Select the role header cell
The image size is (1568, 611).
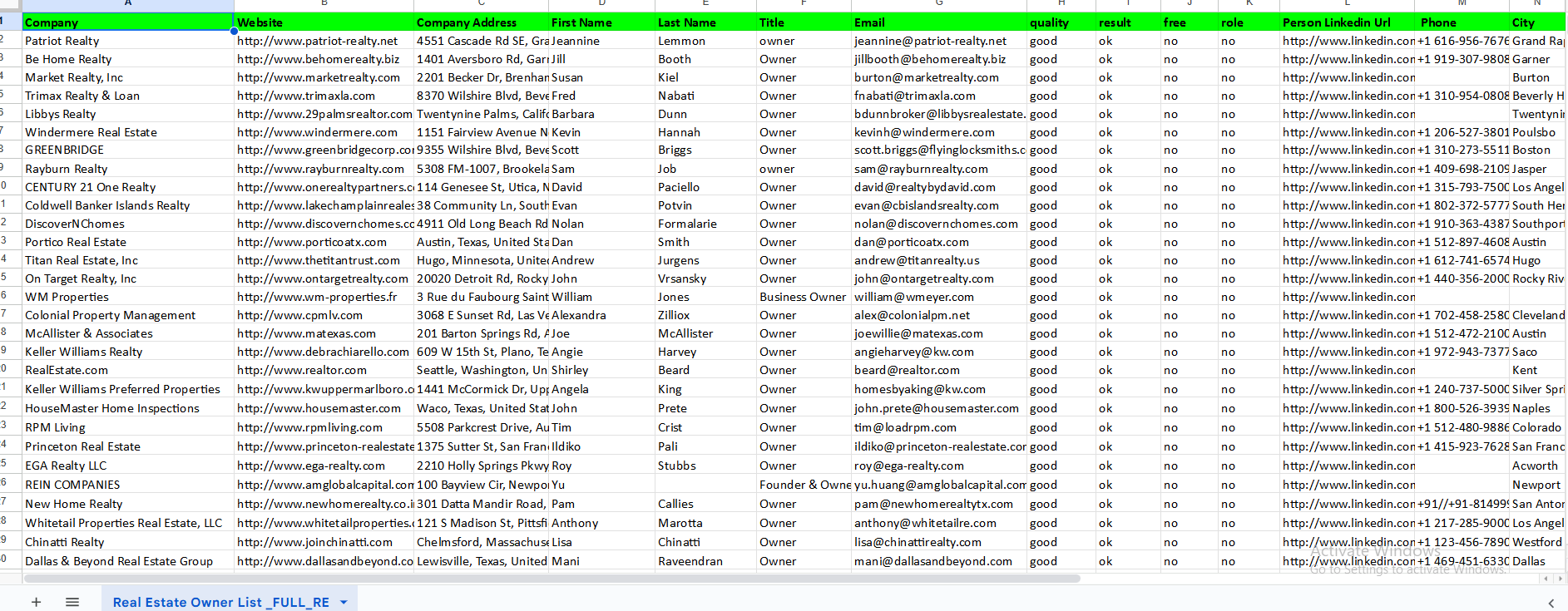pyautogui.click(x=1249, y=22)
